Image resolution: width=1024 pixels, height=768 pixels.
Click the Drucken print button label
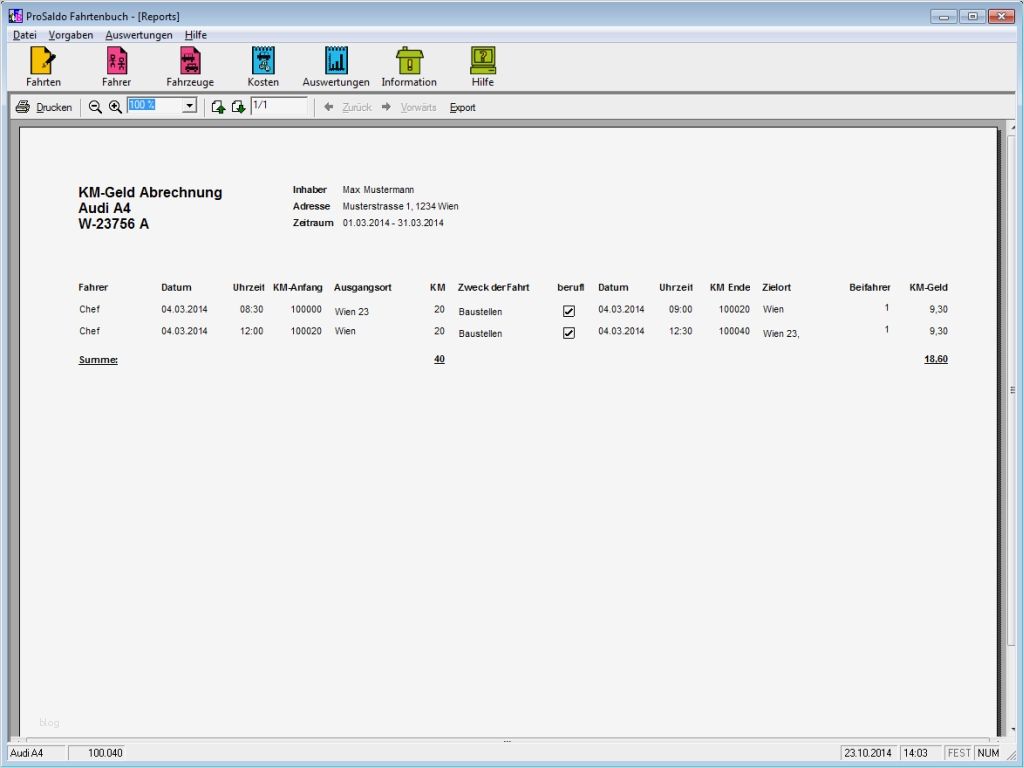click(54, 107)
